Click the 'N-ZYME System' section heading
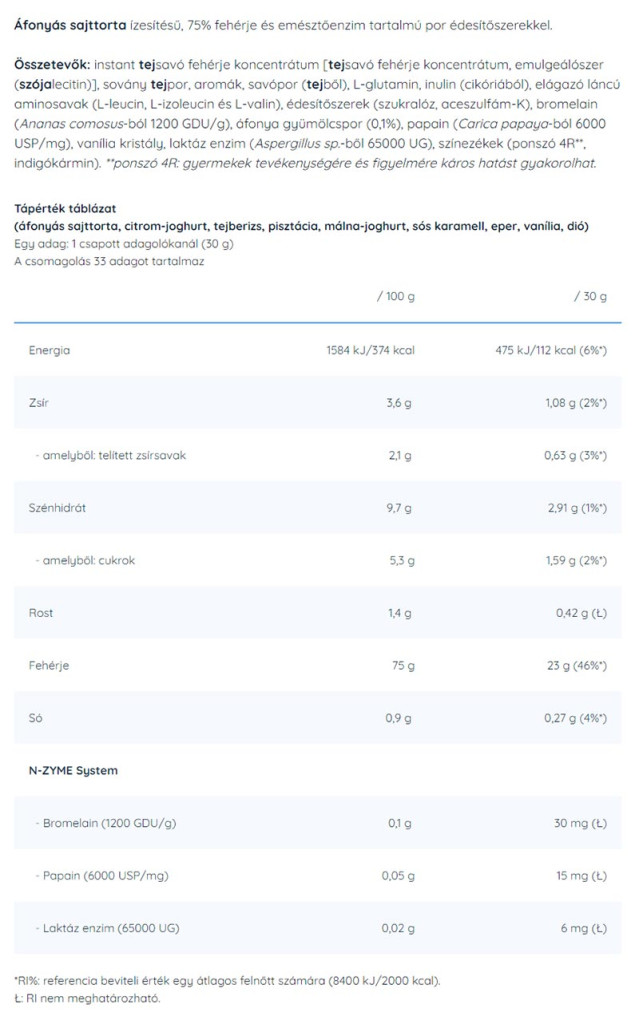This screenshot has height=1024, width=639. (x=68, y=769)
